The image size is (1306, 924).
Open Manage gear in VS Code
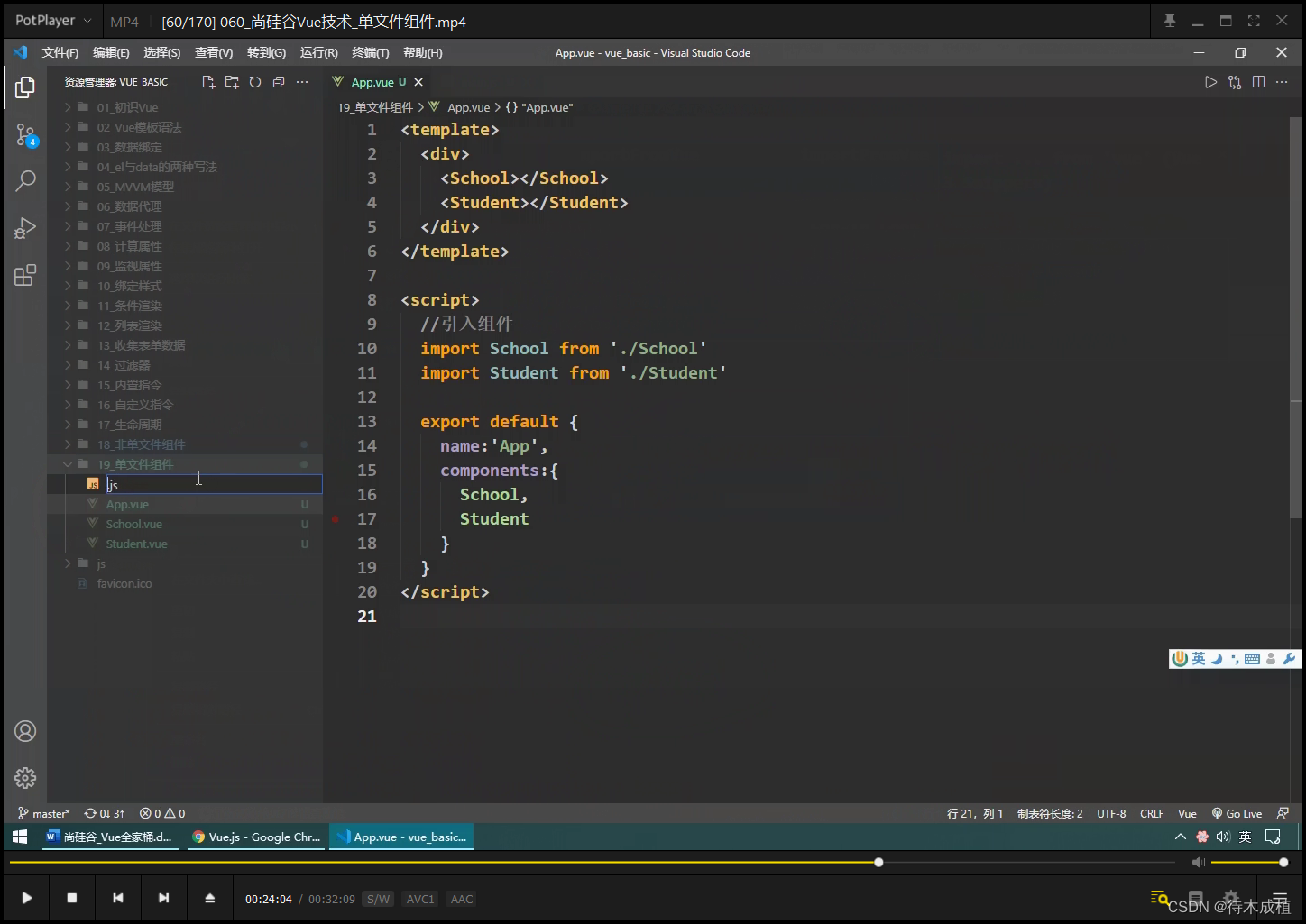(25, 778)
